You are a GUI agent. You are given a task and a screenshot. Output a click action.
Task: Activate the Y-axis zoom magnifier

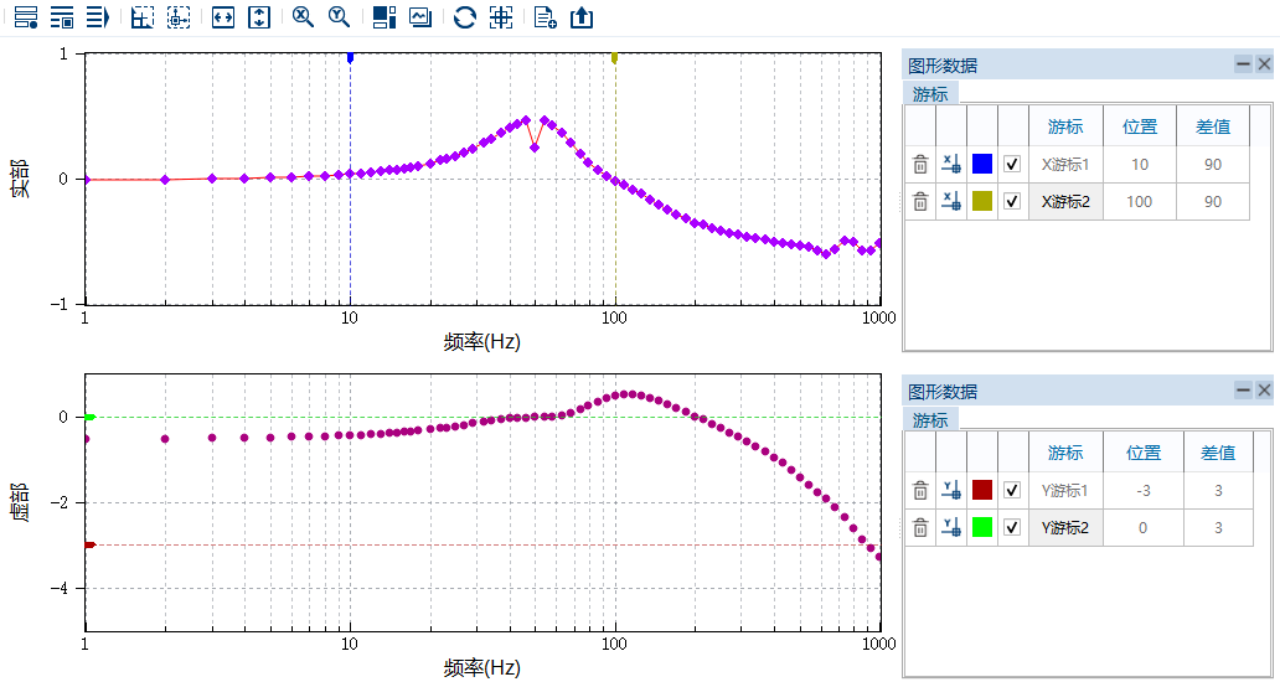point(340,17)
